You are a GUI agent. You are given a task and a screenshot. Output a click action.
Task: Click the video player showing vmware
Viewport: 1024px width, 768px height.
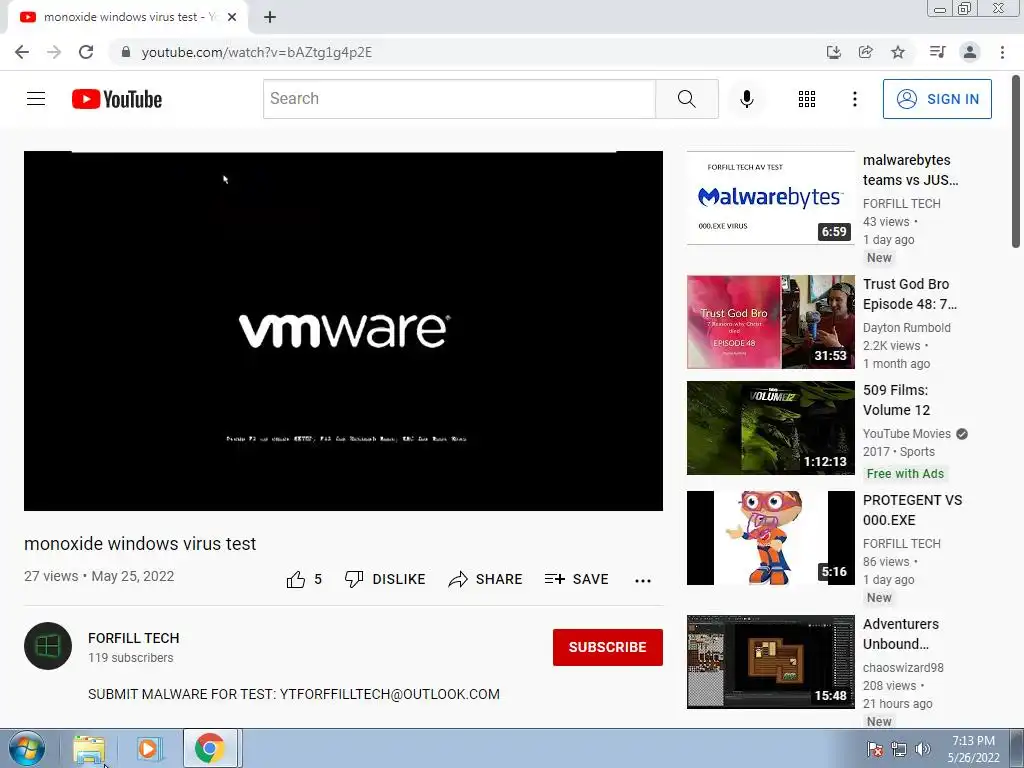coord(344,330)
